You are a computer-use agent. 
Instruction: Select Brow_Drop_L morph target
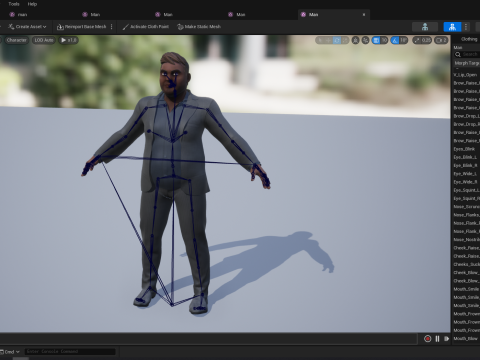tap(466, 116)
